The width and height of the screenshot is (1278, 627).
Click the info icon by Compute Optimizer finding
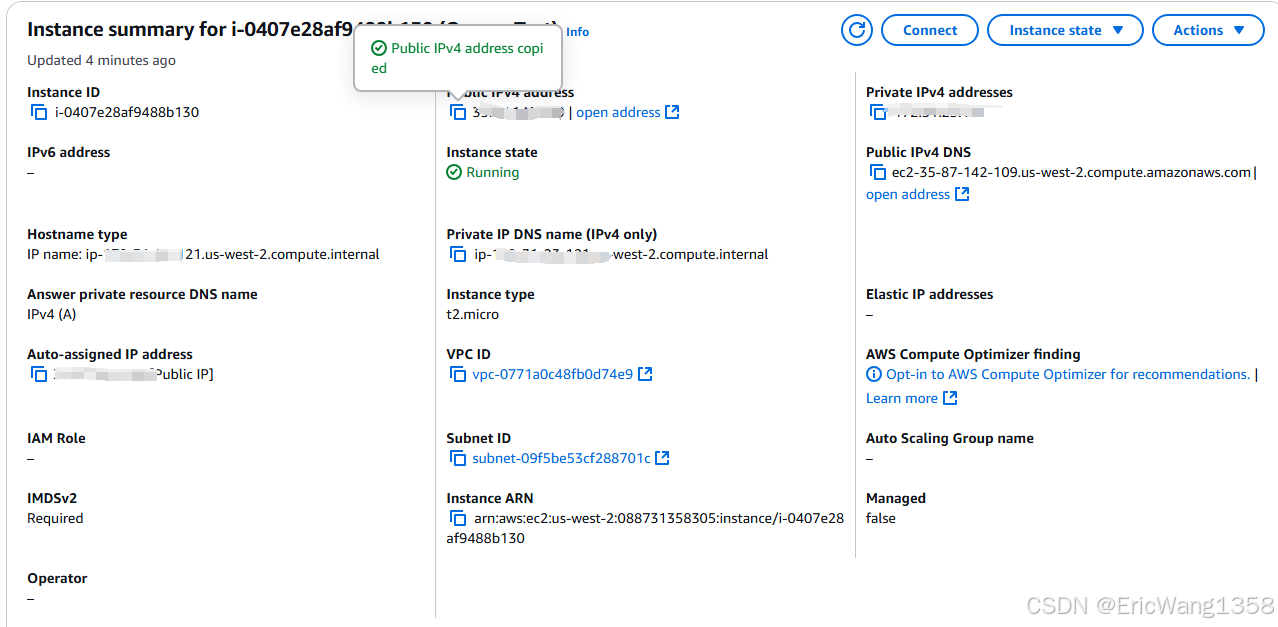click(874, 374)
